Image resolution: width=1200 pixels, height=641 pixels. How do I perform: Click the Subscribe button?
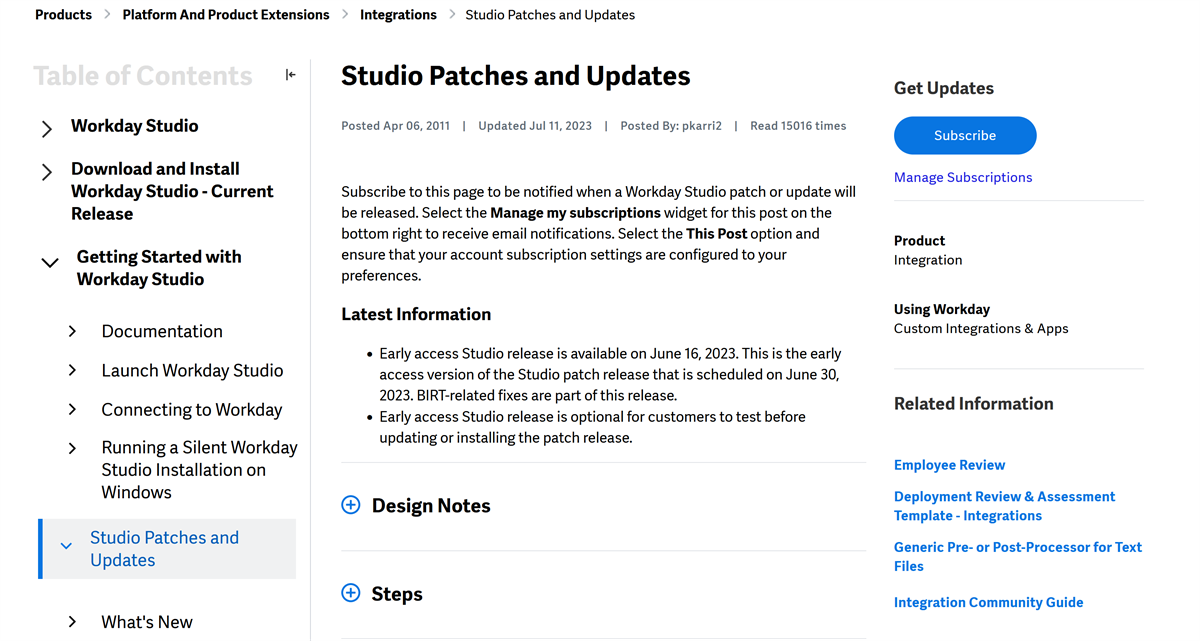click(x=965, y=135)
